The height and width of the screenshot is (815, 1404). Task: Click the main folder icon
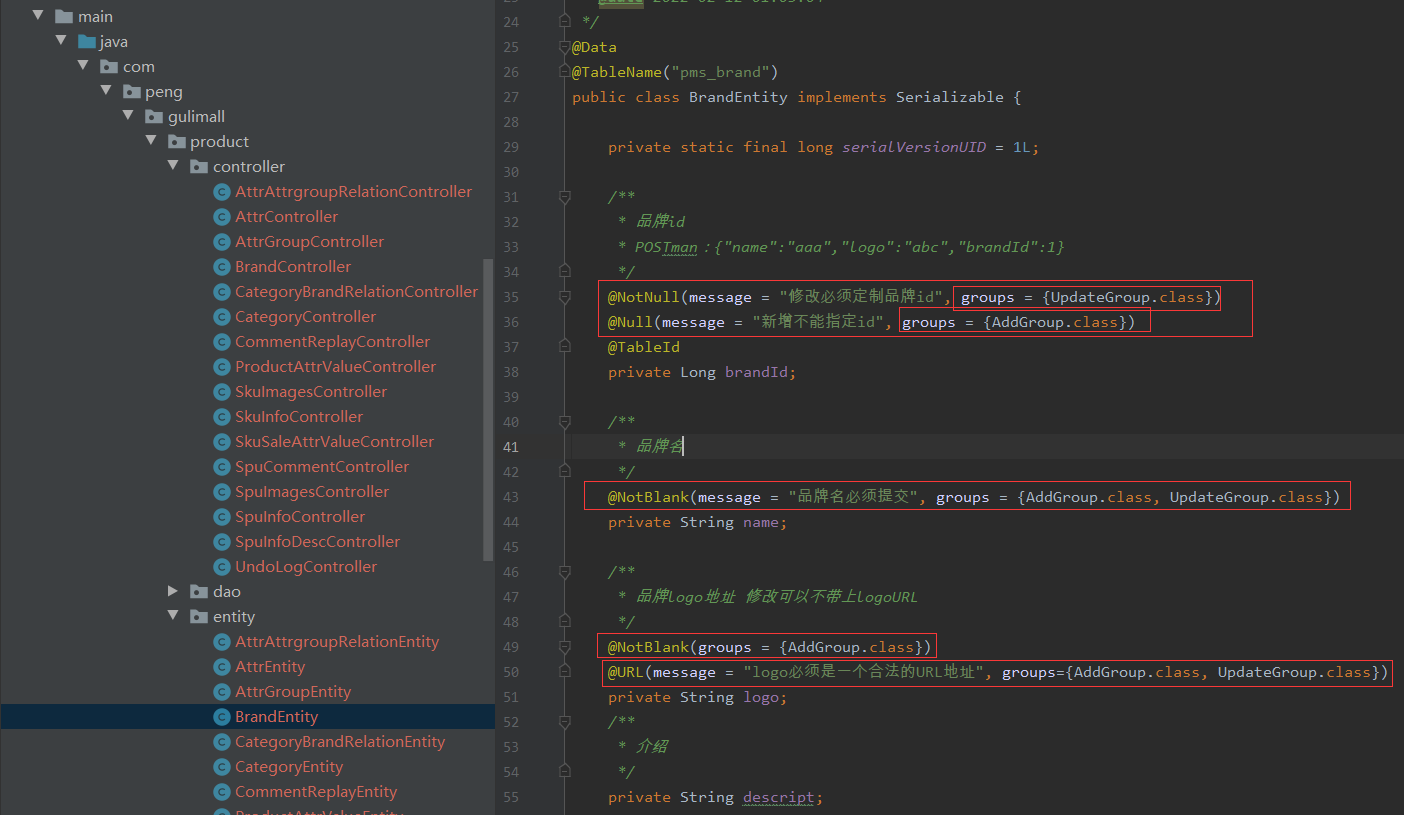pyautogui.click(x=64, y=16)
